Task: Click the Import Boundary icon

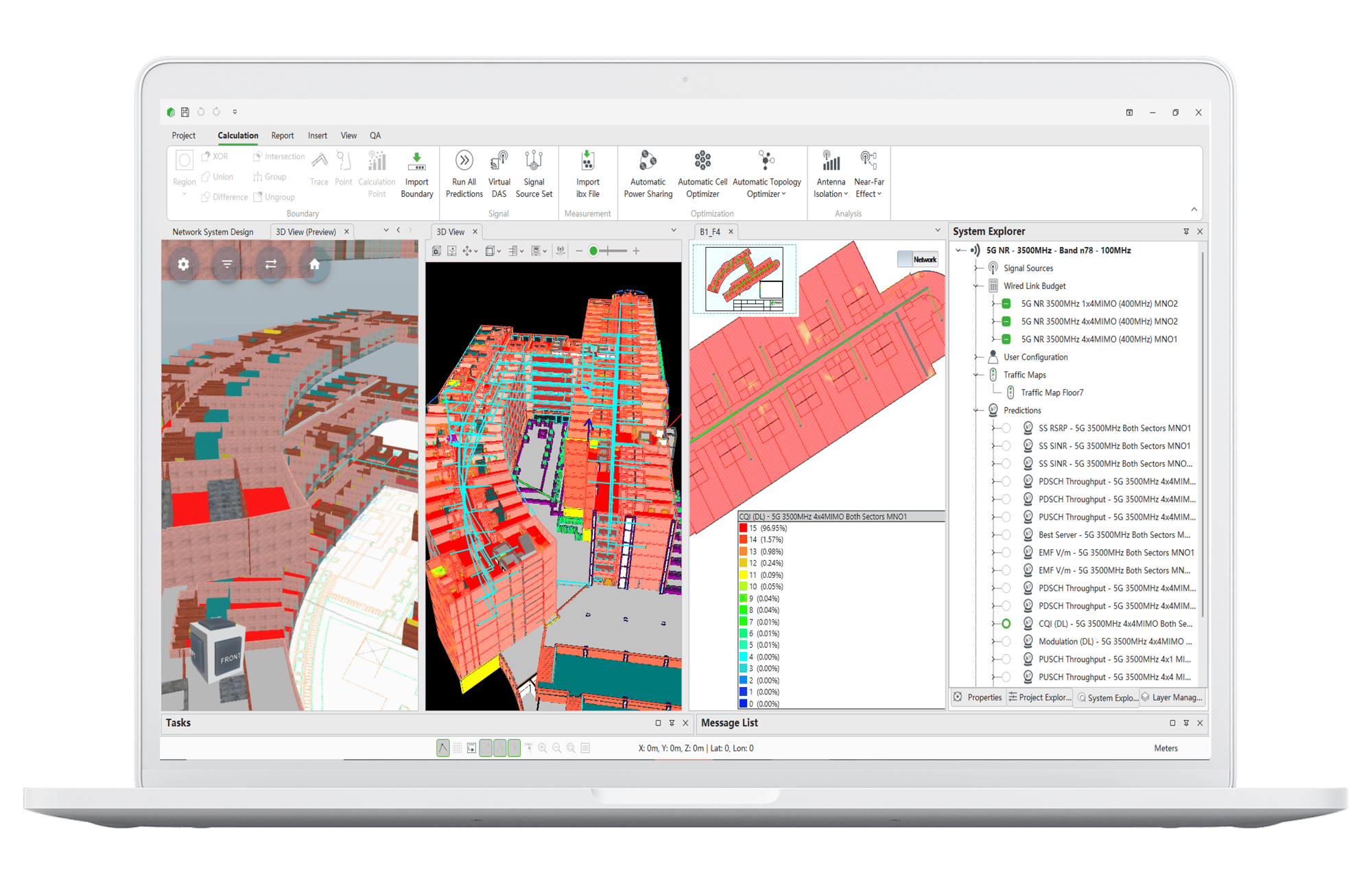Action: 416,161
